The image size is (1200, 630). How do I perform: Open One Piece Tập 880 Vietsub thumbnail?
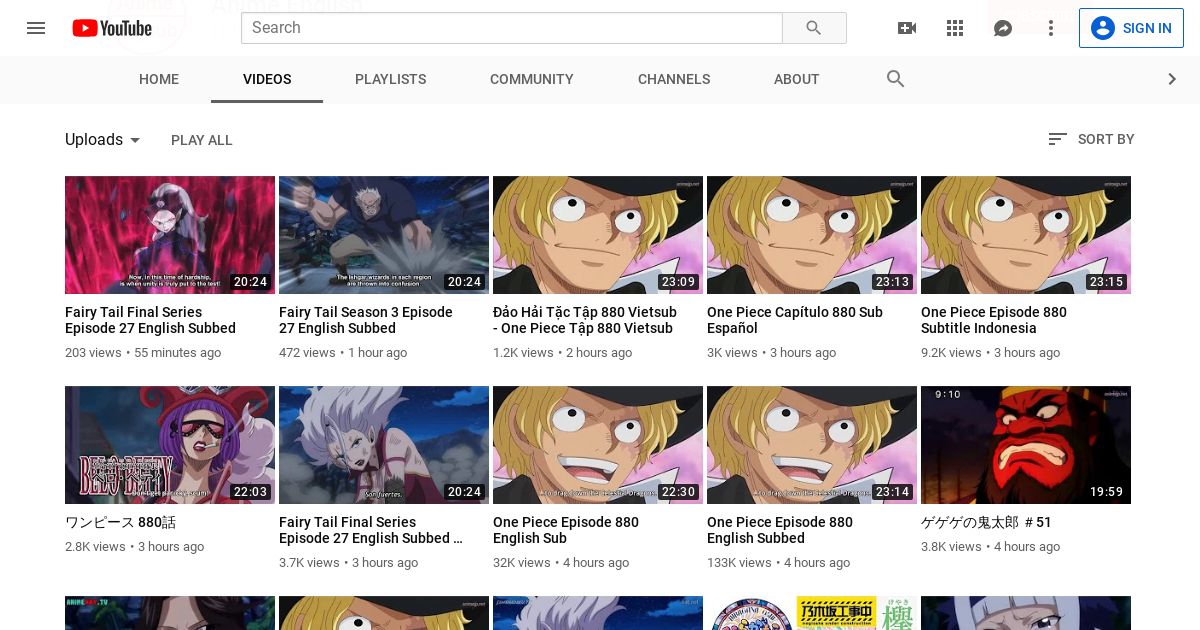[598, 235]
